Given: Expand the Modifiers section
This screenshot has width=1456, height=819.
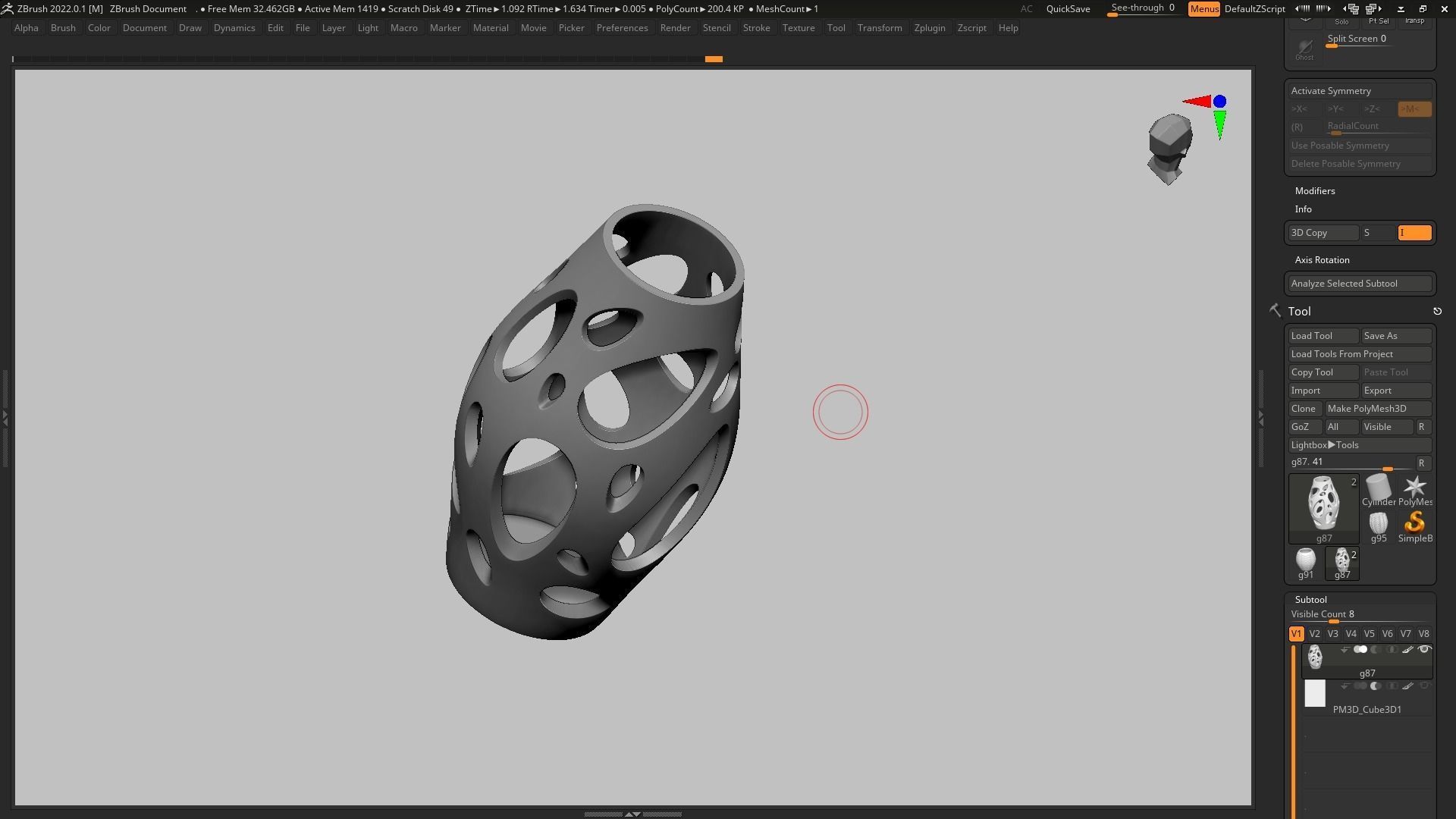Looking at the screenshot, I should (1315, 191).
